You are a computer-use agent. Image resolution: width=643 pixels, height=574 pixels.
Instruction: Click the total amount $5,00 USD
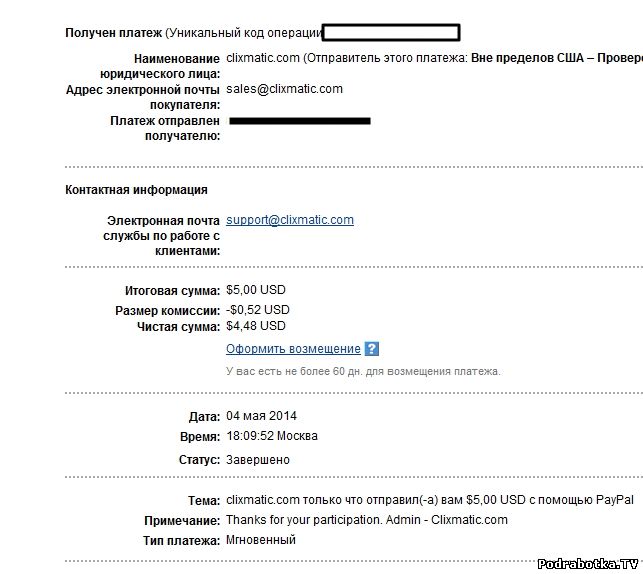click(x=256, y=291)
